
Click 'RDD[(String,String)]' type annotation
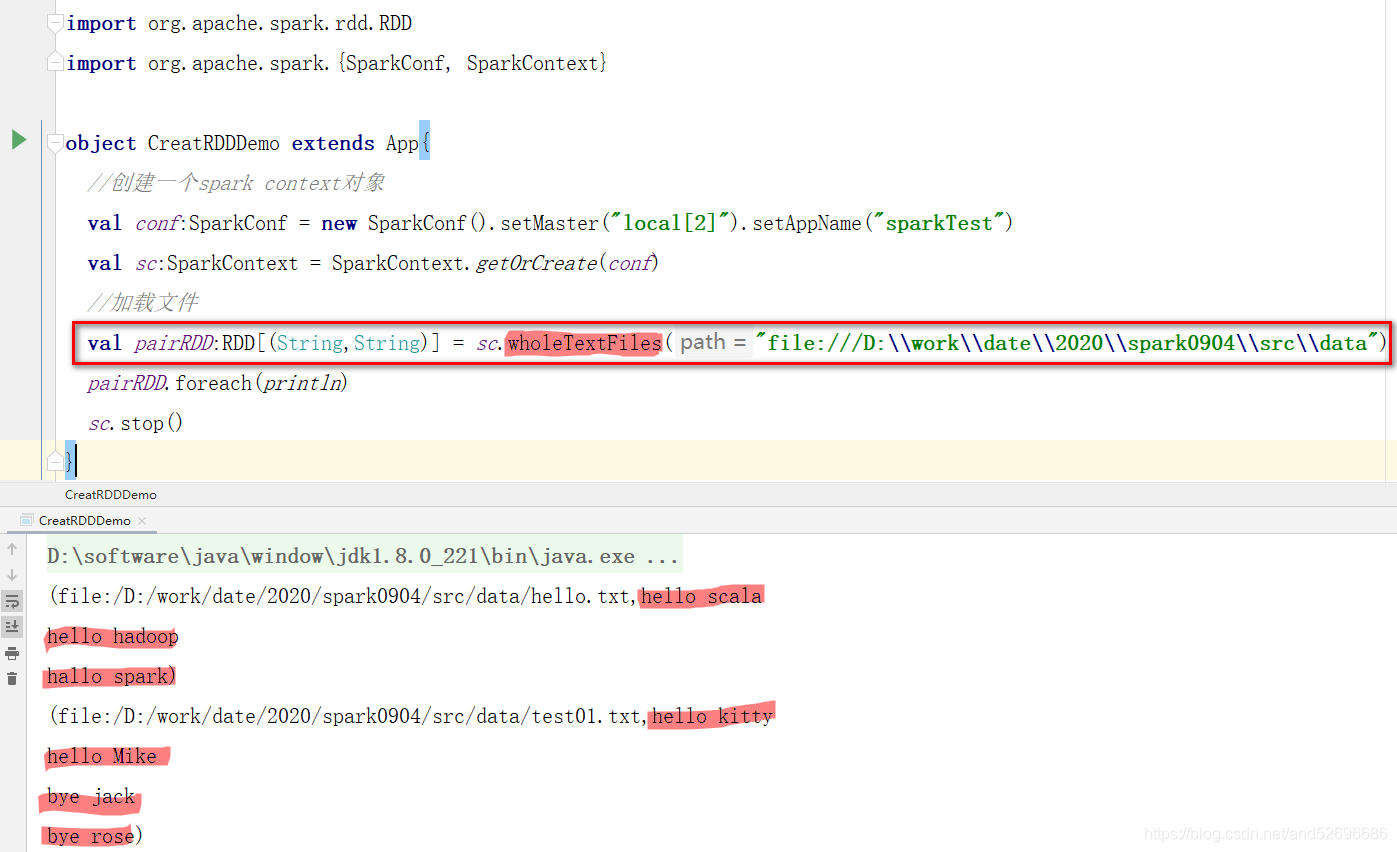tap(331, 343)
